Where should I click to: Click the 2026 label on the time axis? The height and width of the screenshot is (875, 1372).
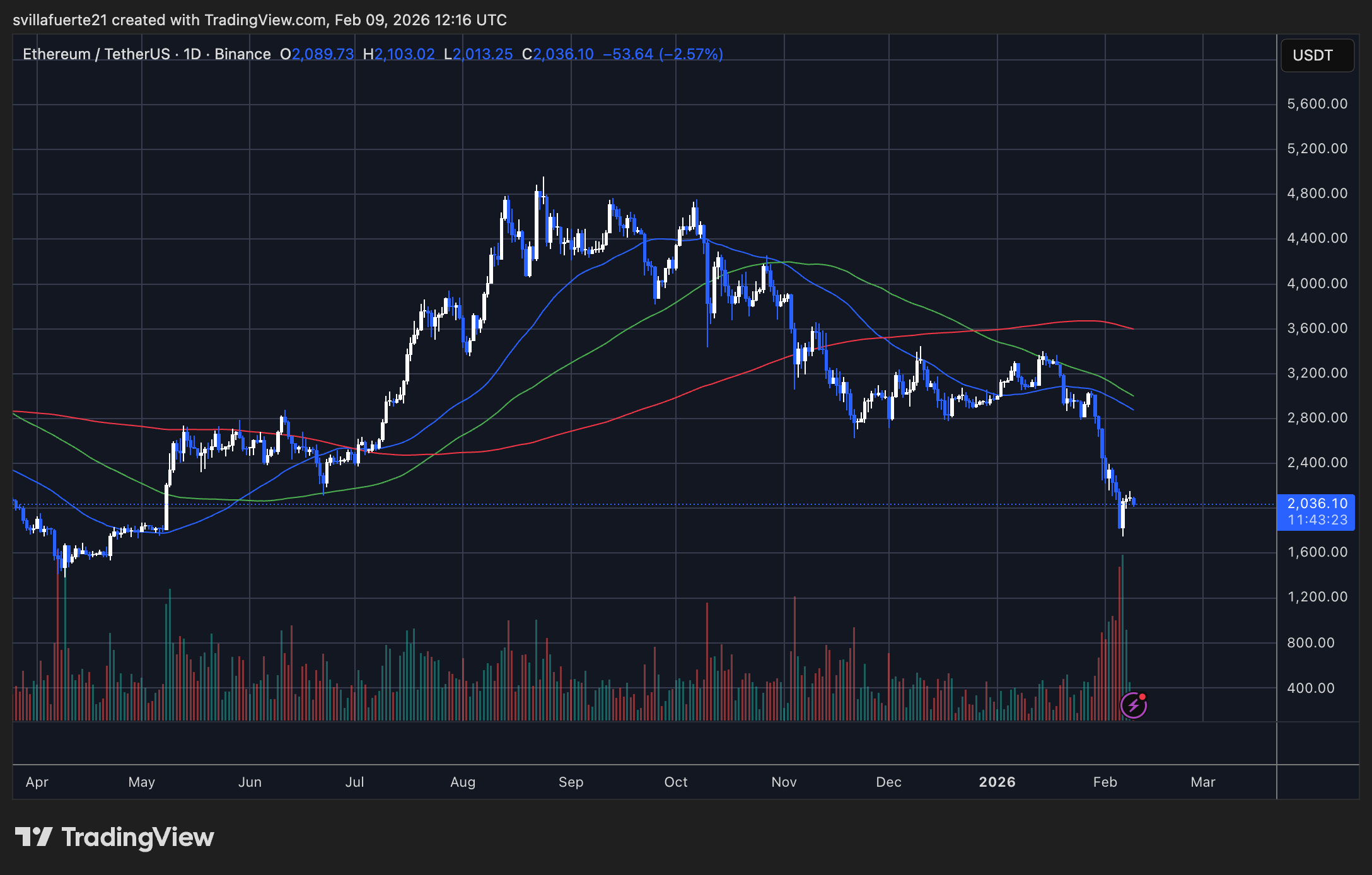[997, 782]
